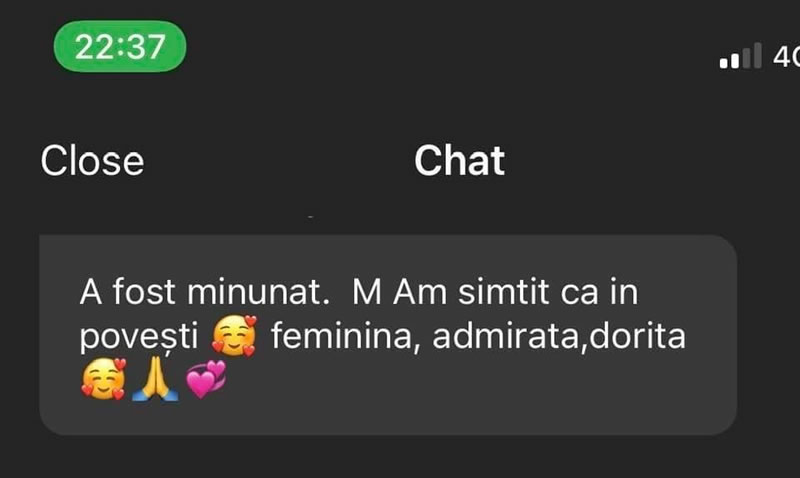Click the words ca in
800x478 pixels.
tap(599, 292)
